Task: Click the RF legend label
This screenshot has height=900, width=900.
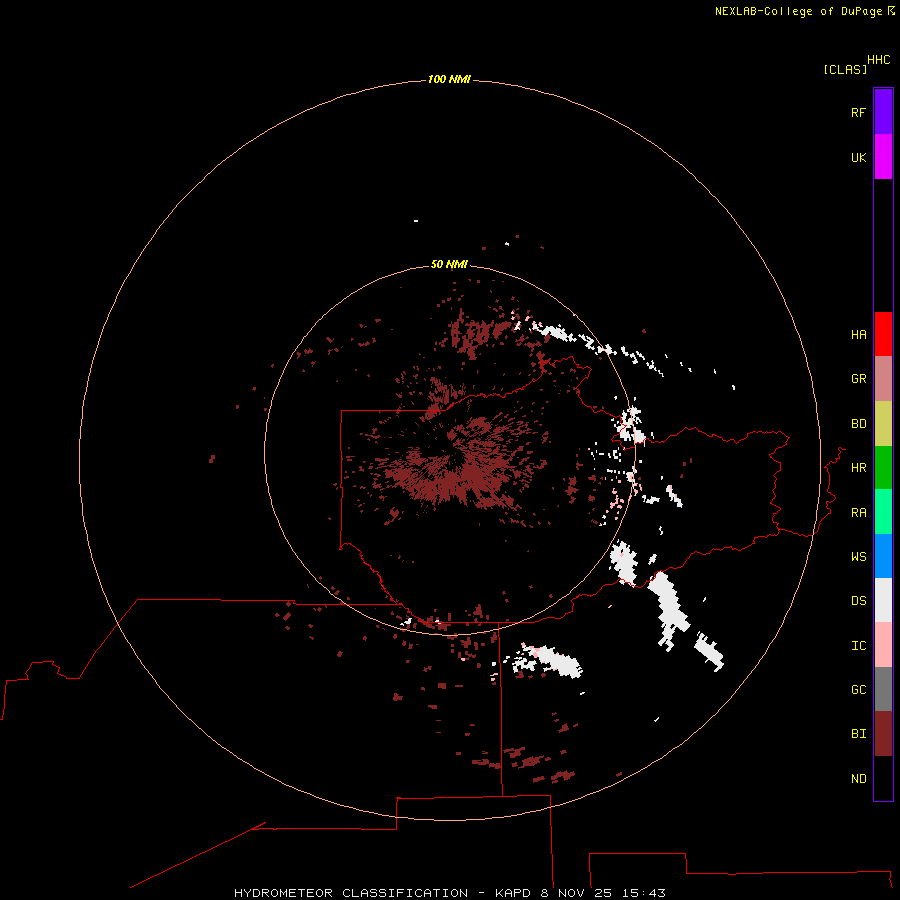Action: (x=858, y=112)
